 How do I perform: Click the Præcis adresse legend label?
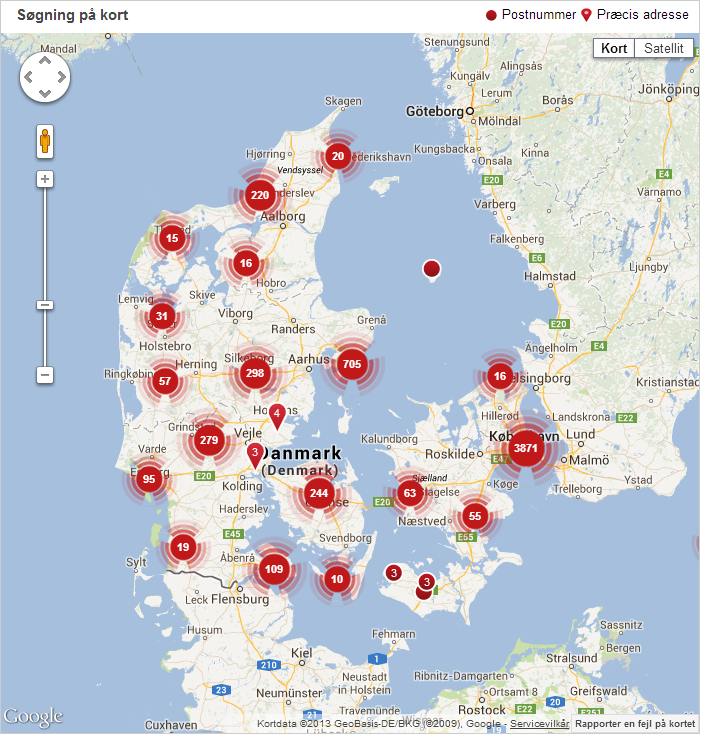pyautogui.click(x=643, y=15)
